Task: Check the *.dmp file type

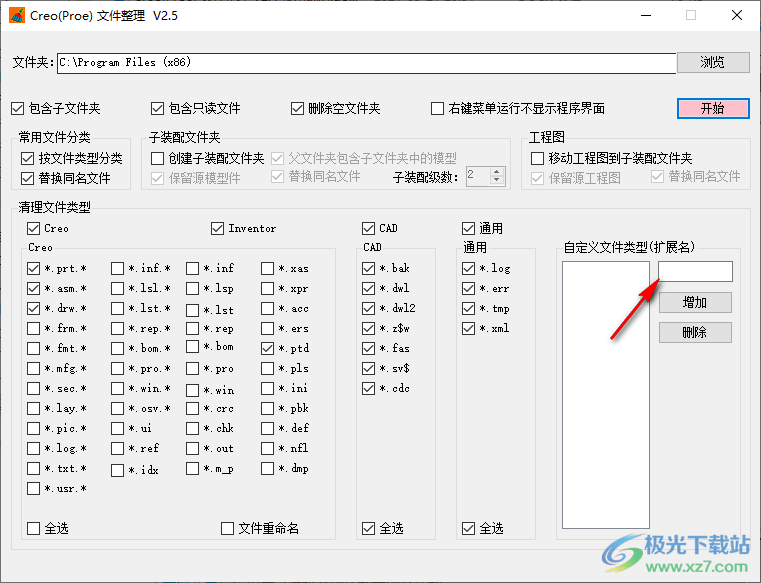Action: point(267,468)
